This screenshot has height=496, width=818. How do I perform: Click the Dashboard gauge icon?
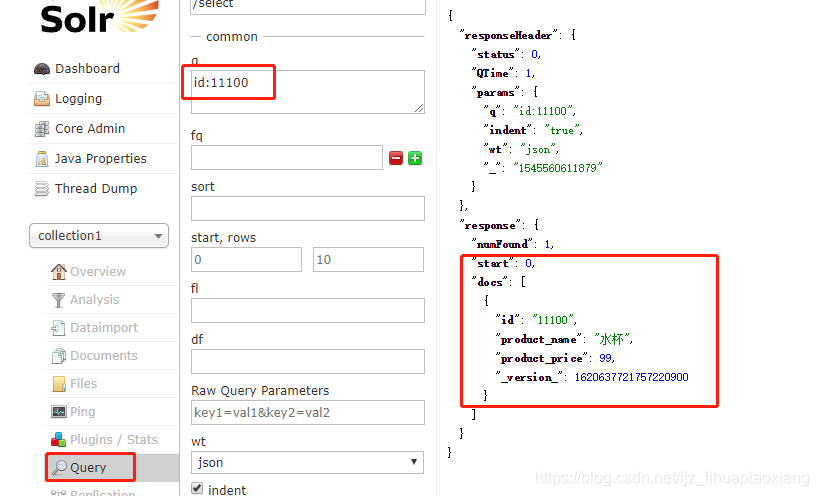click(42, 69)
